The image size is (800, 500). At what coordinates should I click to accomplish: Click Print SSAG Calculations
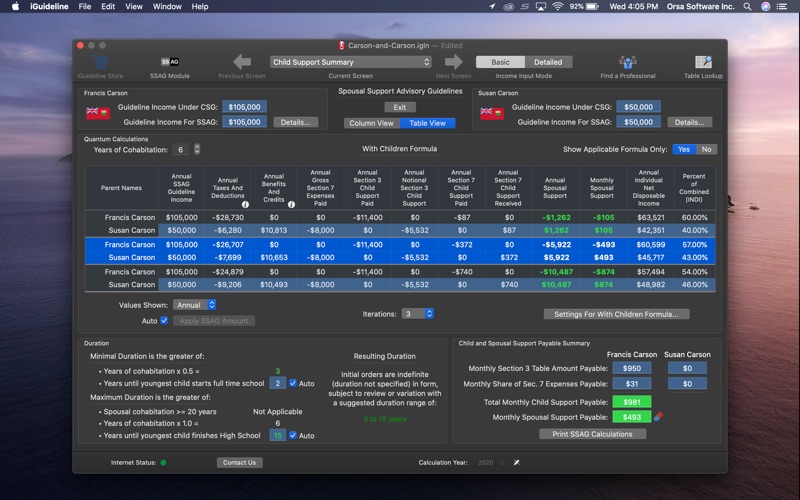[x=592, y=434]
